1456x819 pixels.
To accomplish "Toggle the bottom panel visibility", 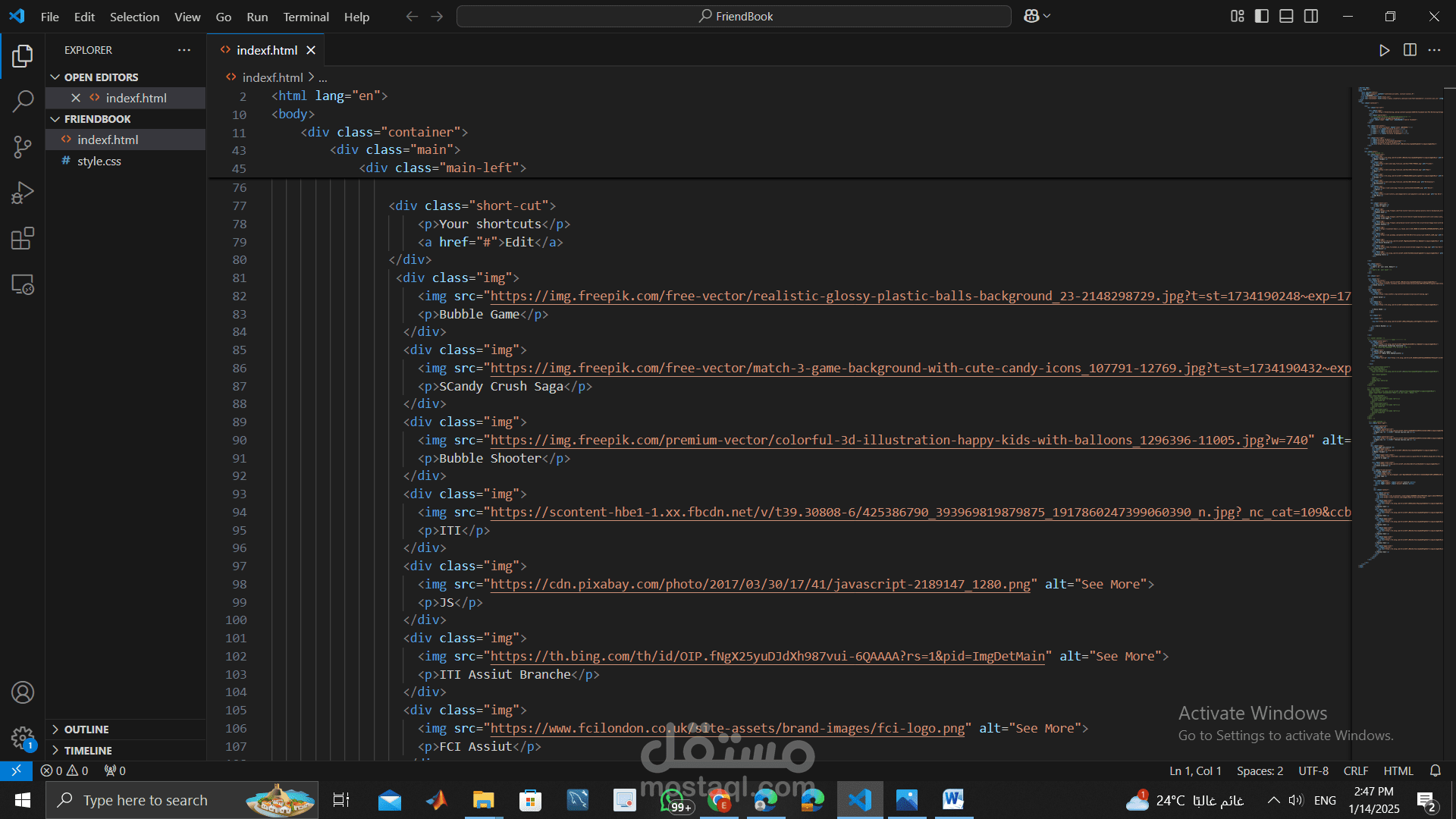I will point(1286,16).
